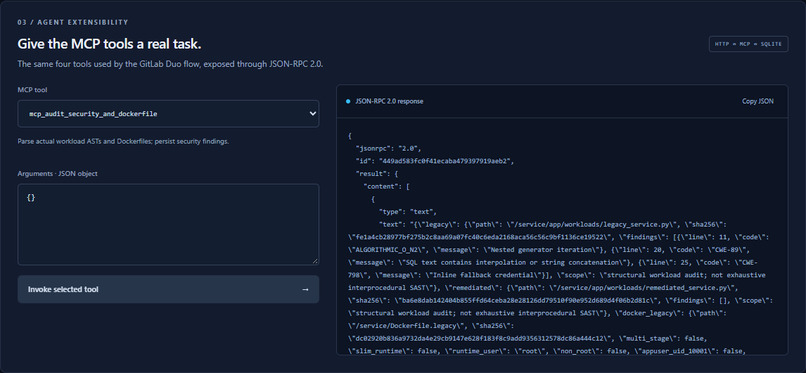Click the '"id": "449ad583fc0f41ecaba..."' response line
The height and width of the screenshot is (373, 806).
coord(435,161)
